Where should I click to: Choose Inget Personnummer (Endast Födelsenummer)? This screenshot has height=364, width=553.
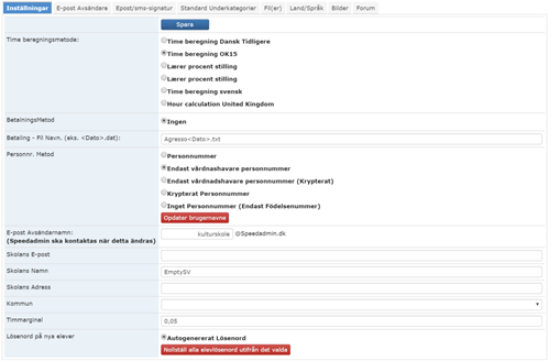pos(164,205)
